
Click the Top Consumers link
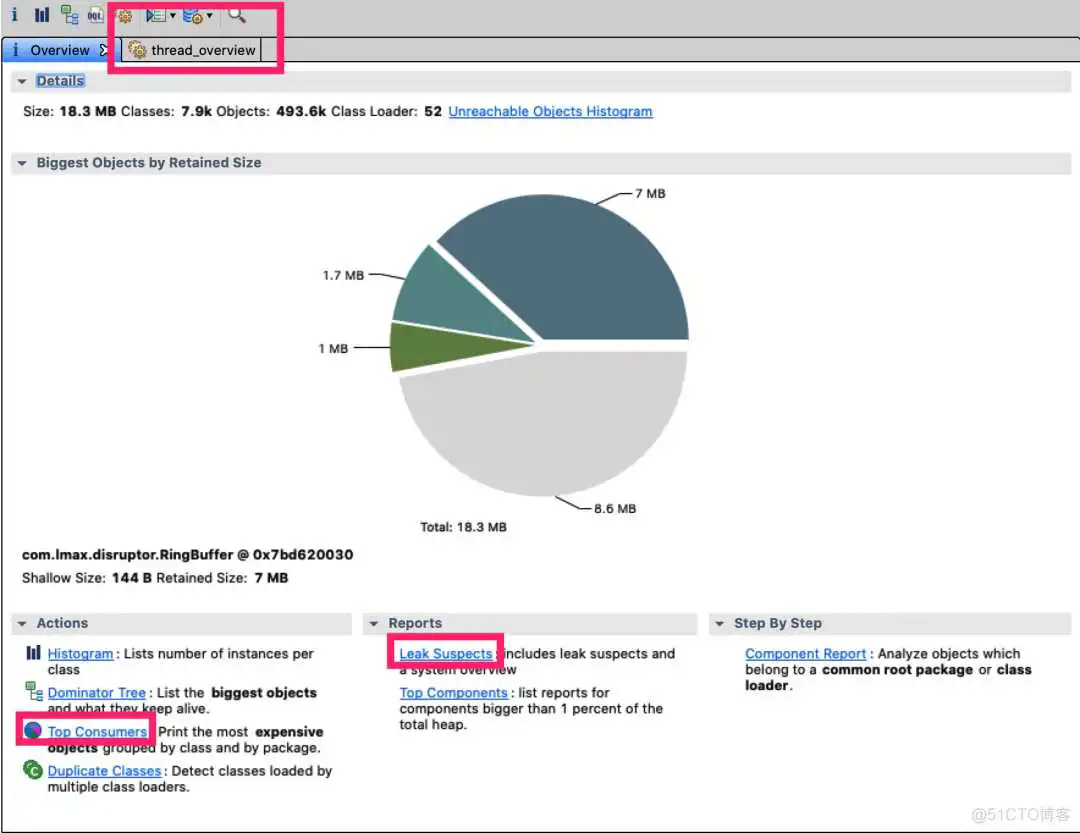97,732
